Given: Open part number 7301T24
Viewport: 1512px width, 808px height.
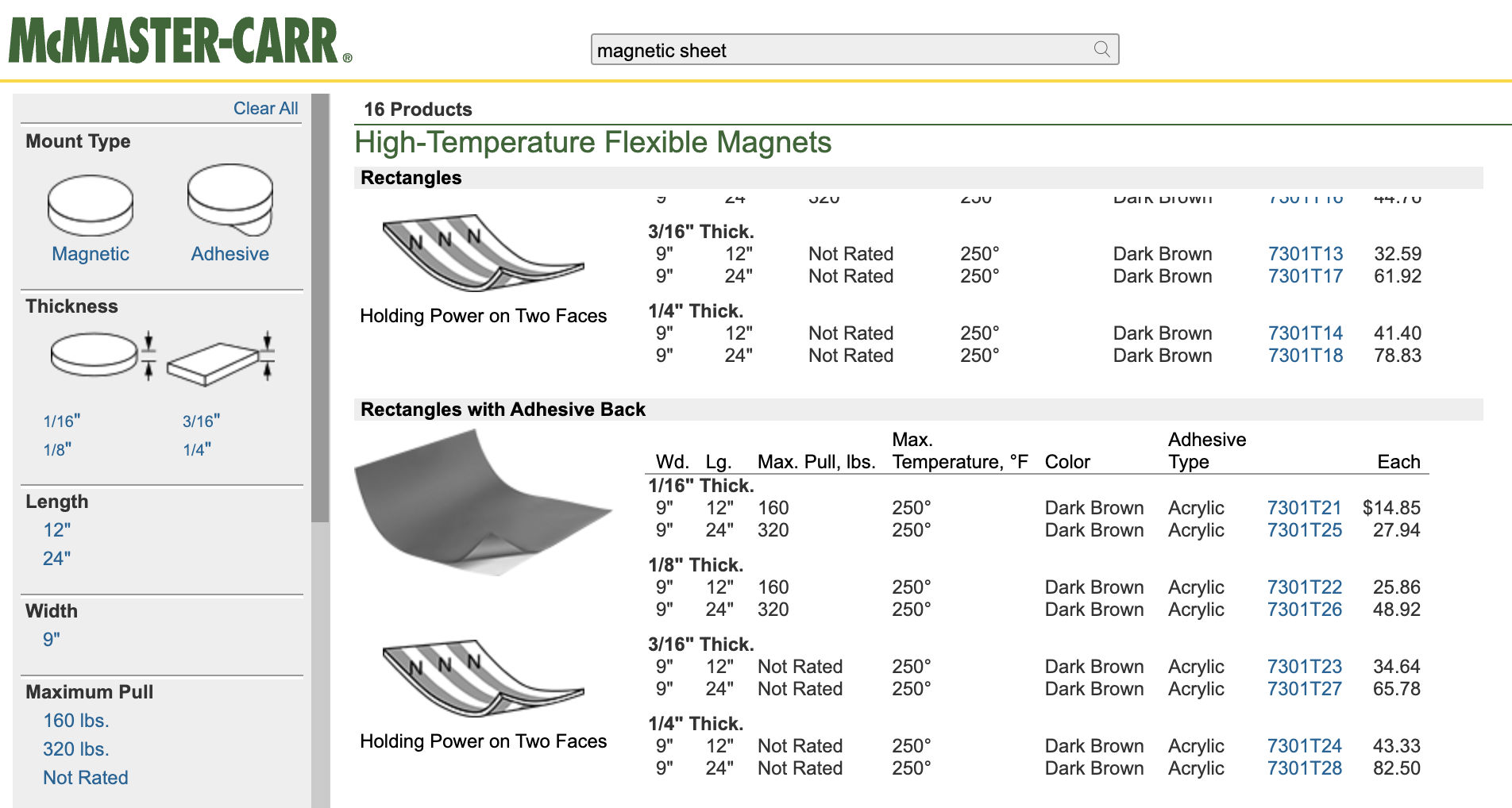Looking at the screenshot, I should (x=1305, y=746).
